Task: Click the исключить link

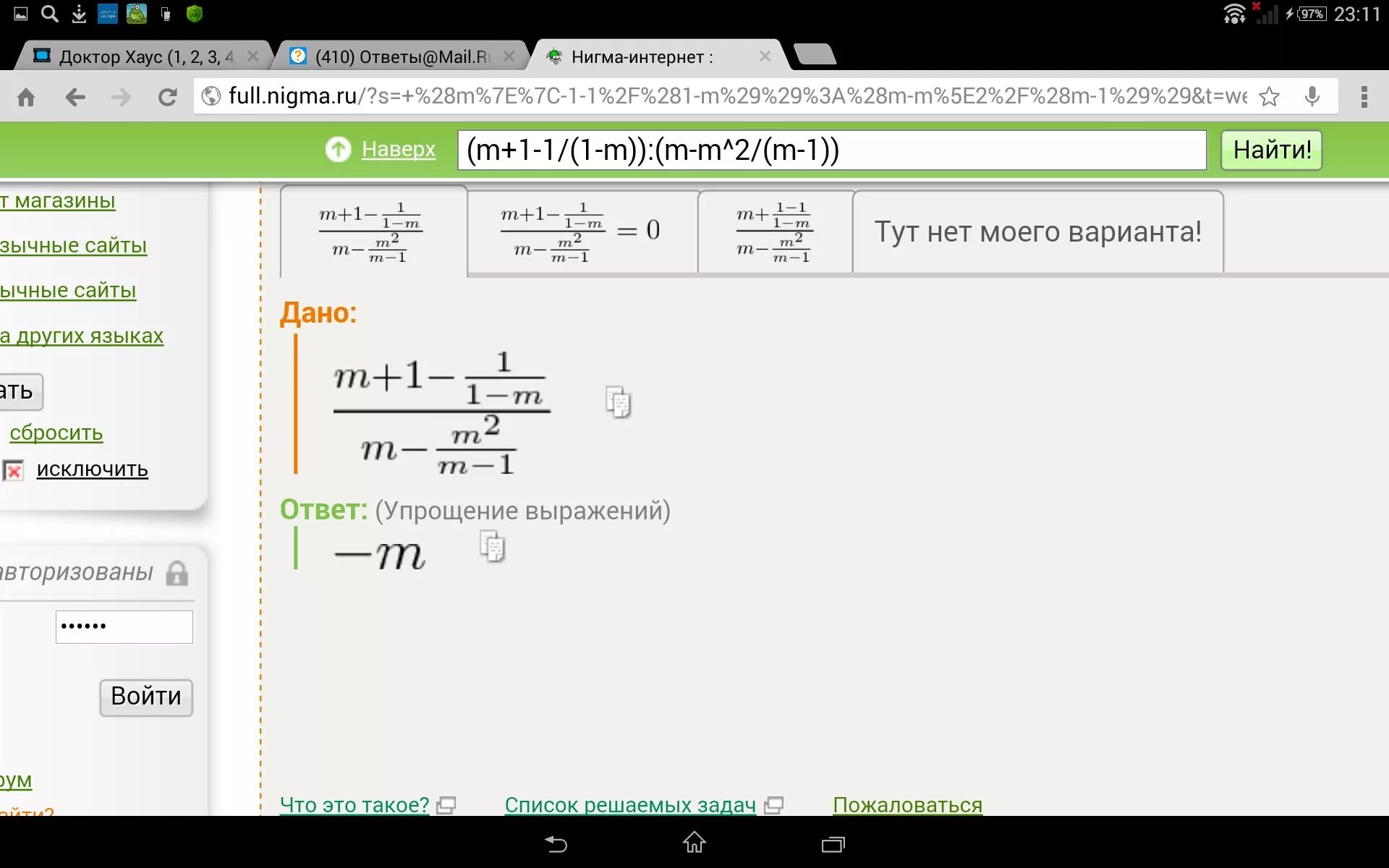Action: pos(93,470)
